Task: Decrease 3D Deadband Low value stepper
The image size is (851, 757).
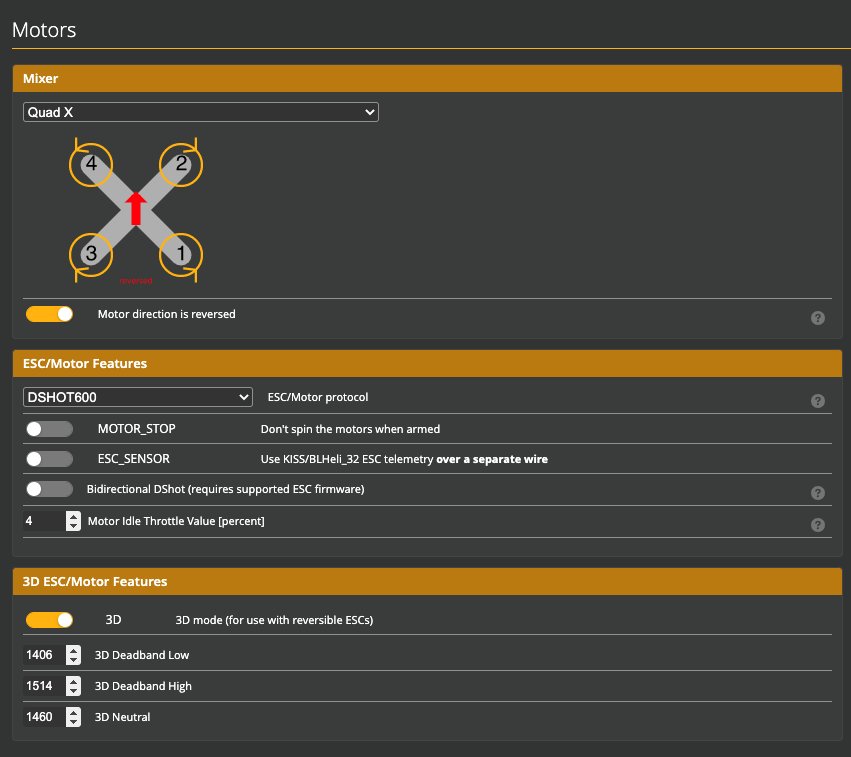Action: (x=73, y=660)
